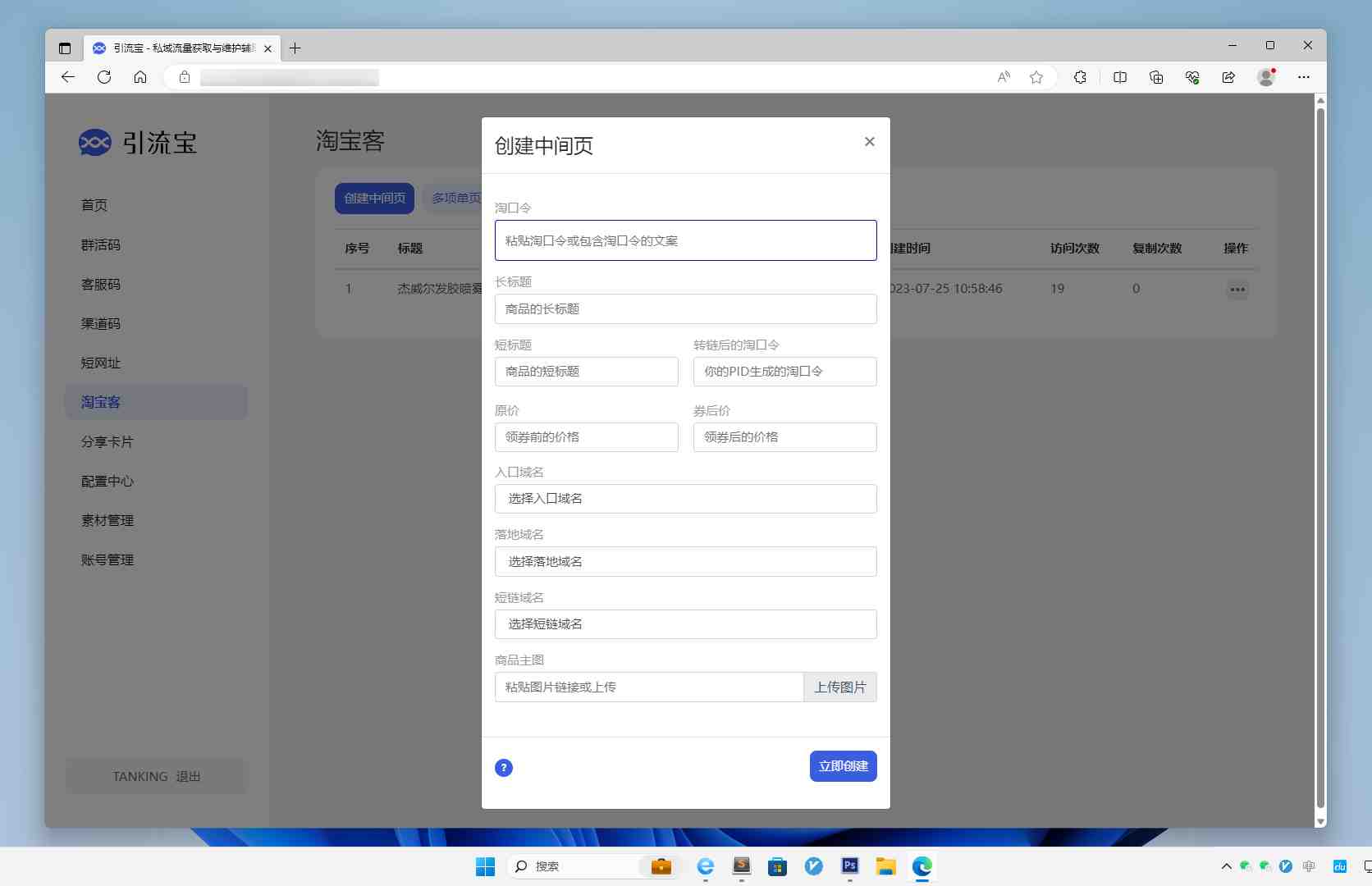
Task: Select 配置中心 sidebar menu item
Action: pos(107,482)
